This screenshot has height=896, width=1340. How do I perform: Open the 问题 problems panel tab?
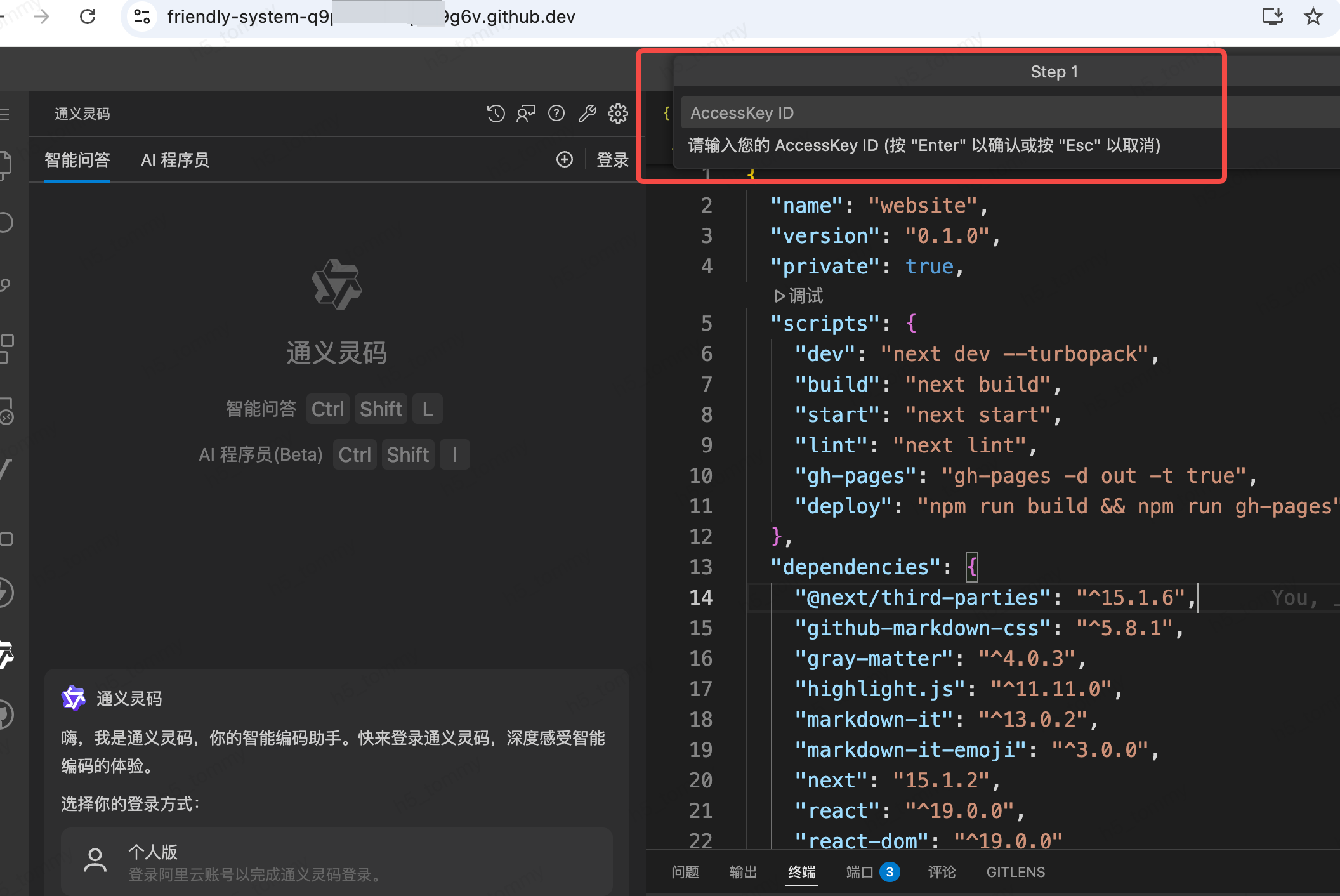pyautogui.click(x=685, y=872)
